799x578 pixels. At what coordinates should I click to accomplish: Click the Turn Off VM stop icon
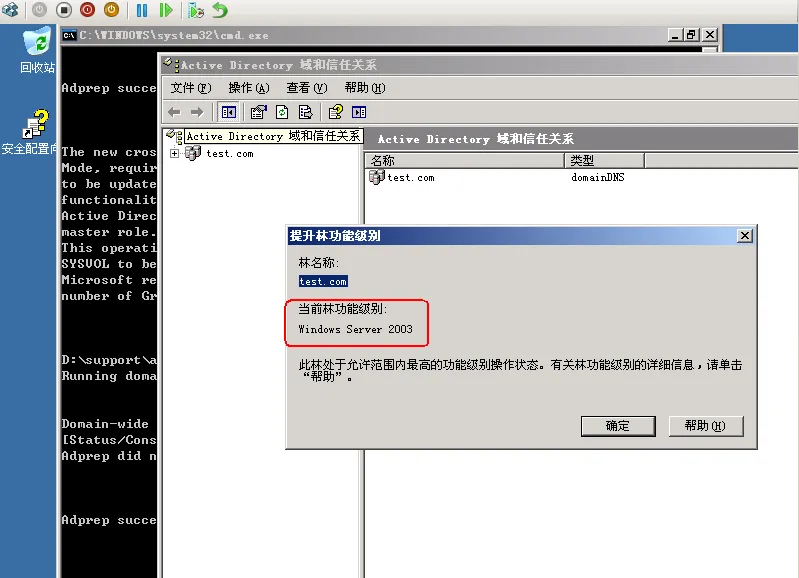(64, 10)
